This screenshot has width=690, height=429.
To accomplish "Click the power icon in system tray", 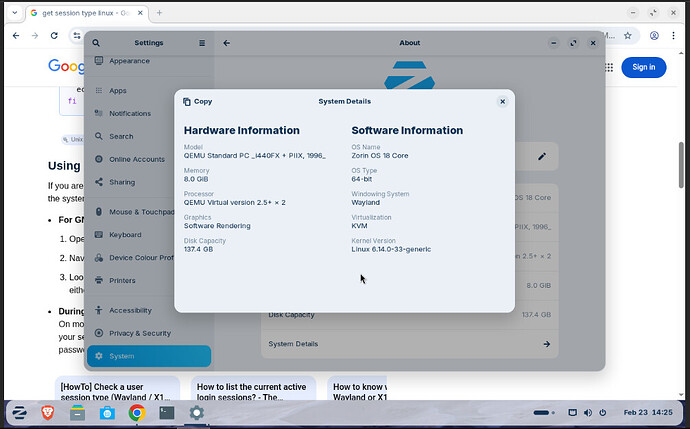I will click(x=603, y=412).
